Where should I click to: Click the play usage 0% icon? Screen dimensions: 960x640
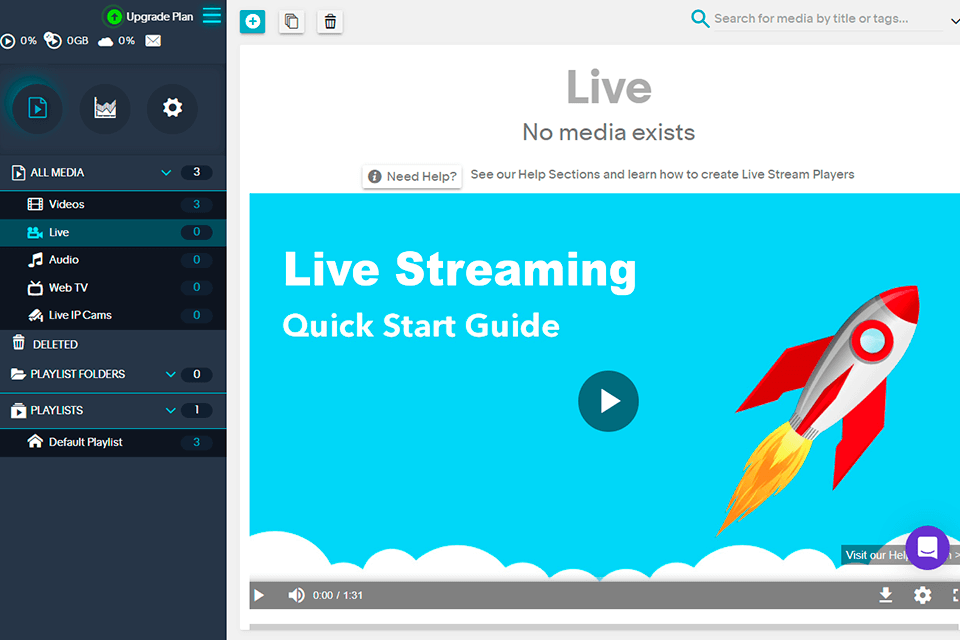point(8,41)
